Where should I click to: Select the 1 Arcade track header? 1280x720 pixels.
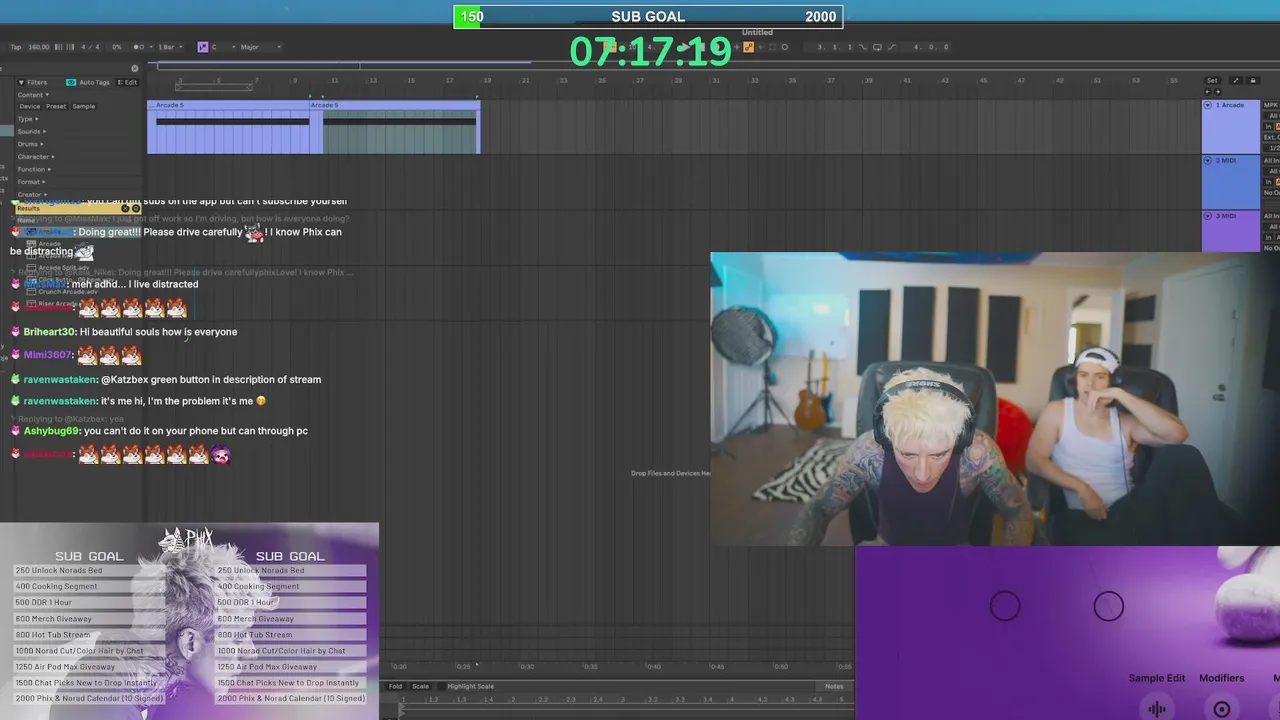(1231, 126)
